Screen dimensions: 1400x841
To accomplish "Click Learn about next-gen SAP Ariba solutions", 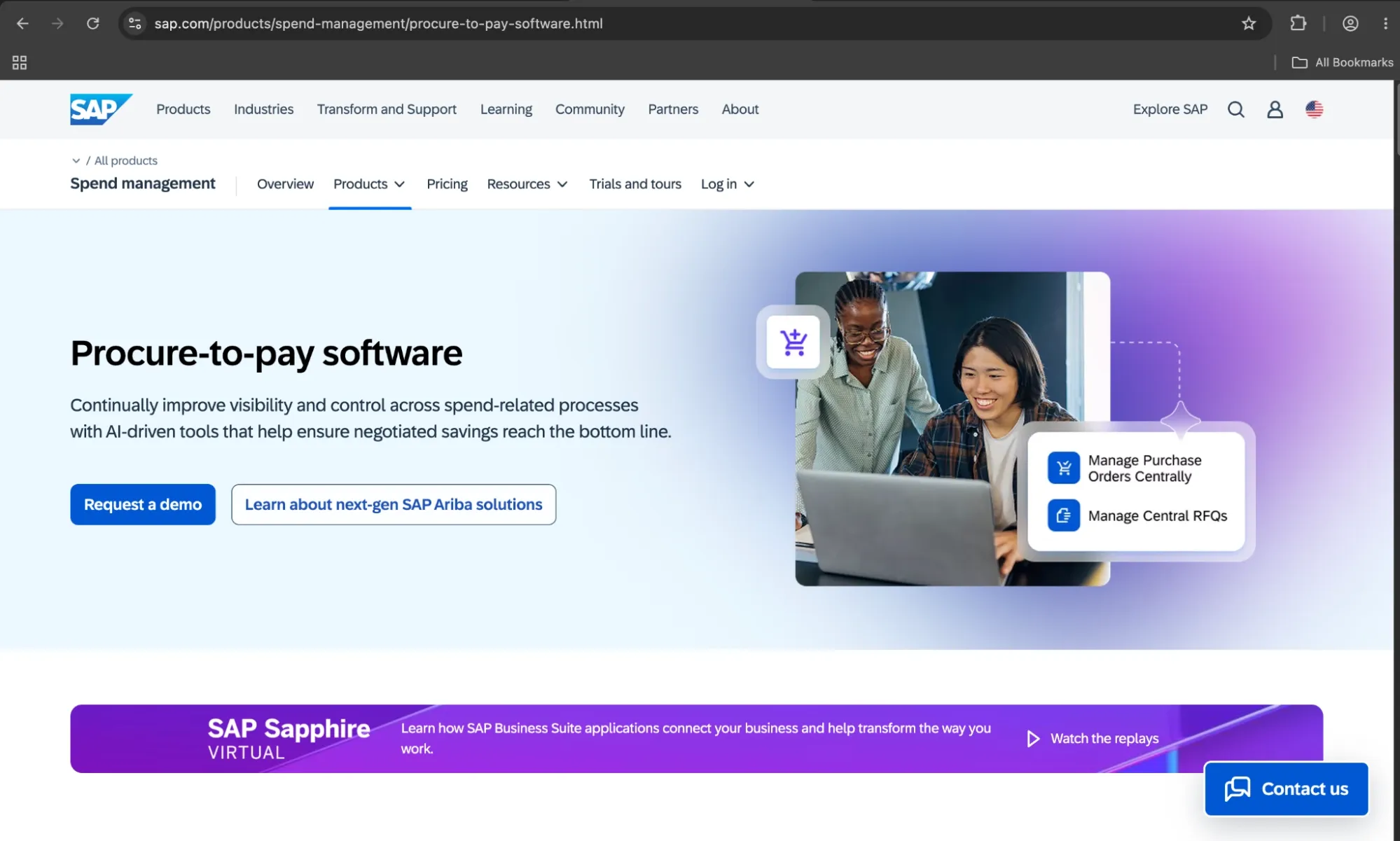I will pyautogui.click(x=394, y=504).
